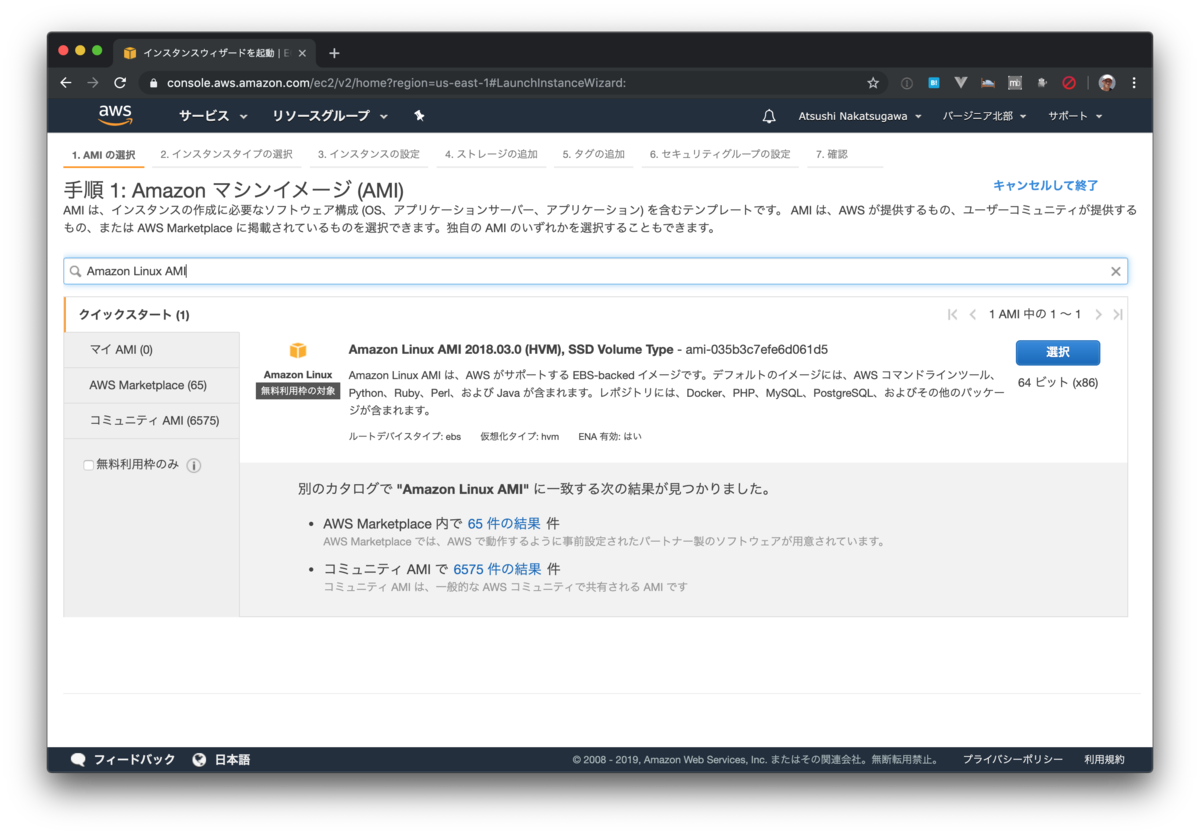Open the サポート dropdown menu
This screenshot has width=1200, height=835.
pos(1075,116)
